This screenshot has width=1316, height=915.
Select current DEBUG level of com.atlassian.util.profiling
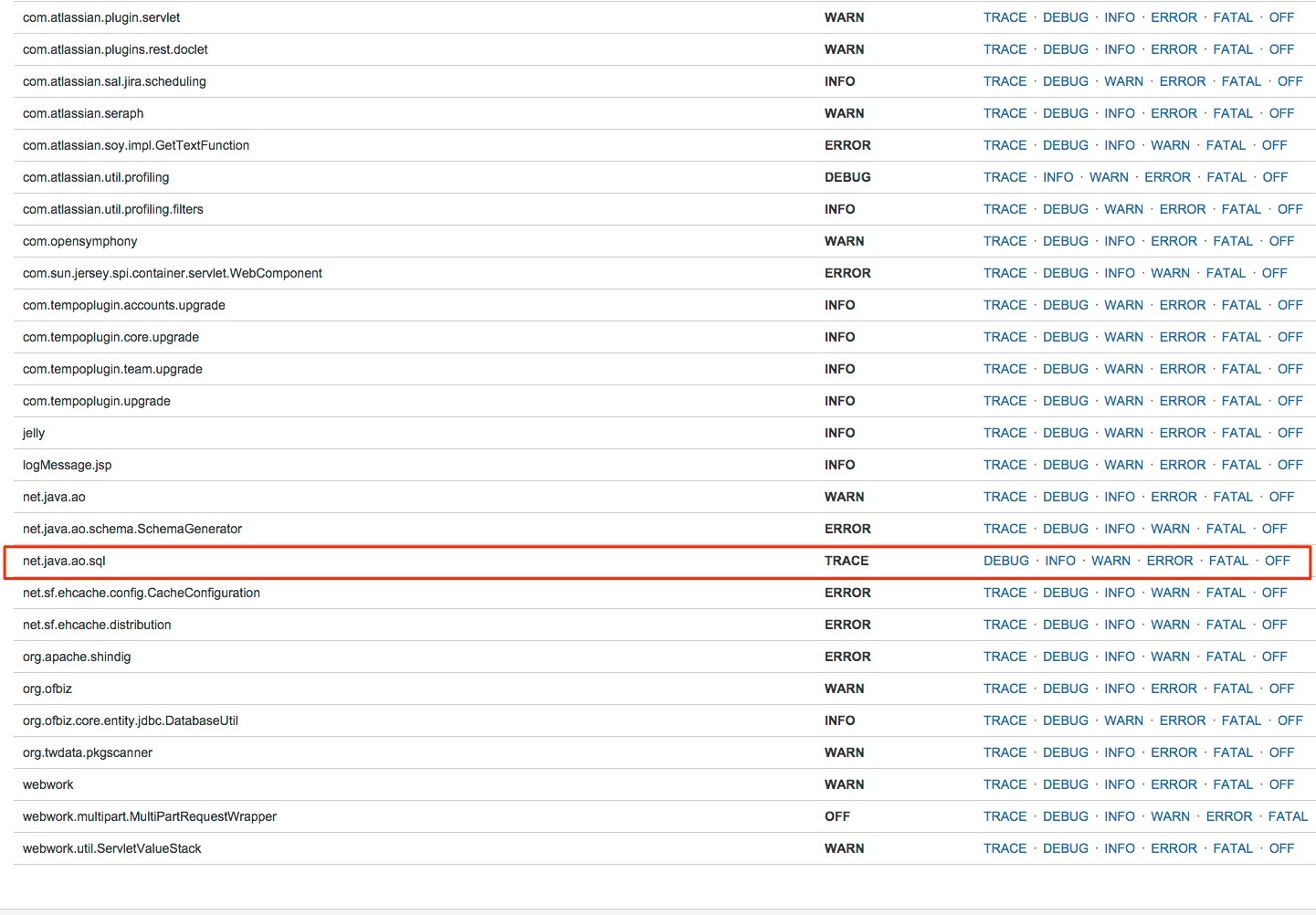[x=848, y=177]
